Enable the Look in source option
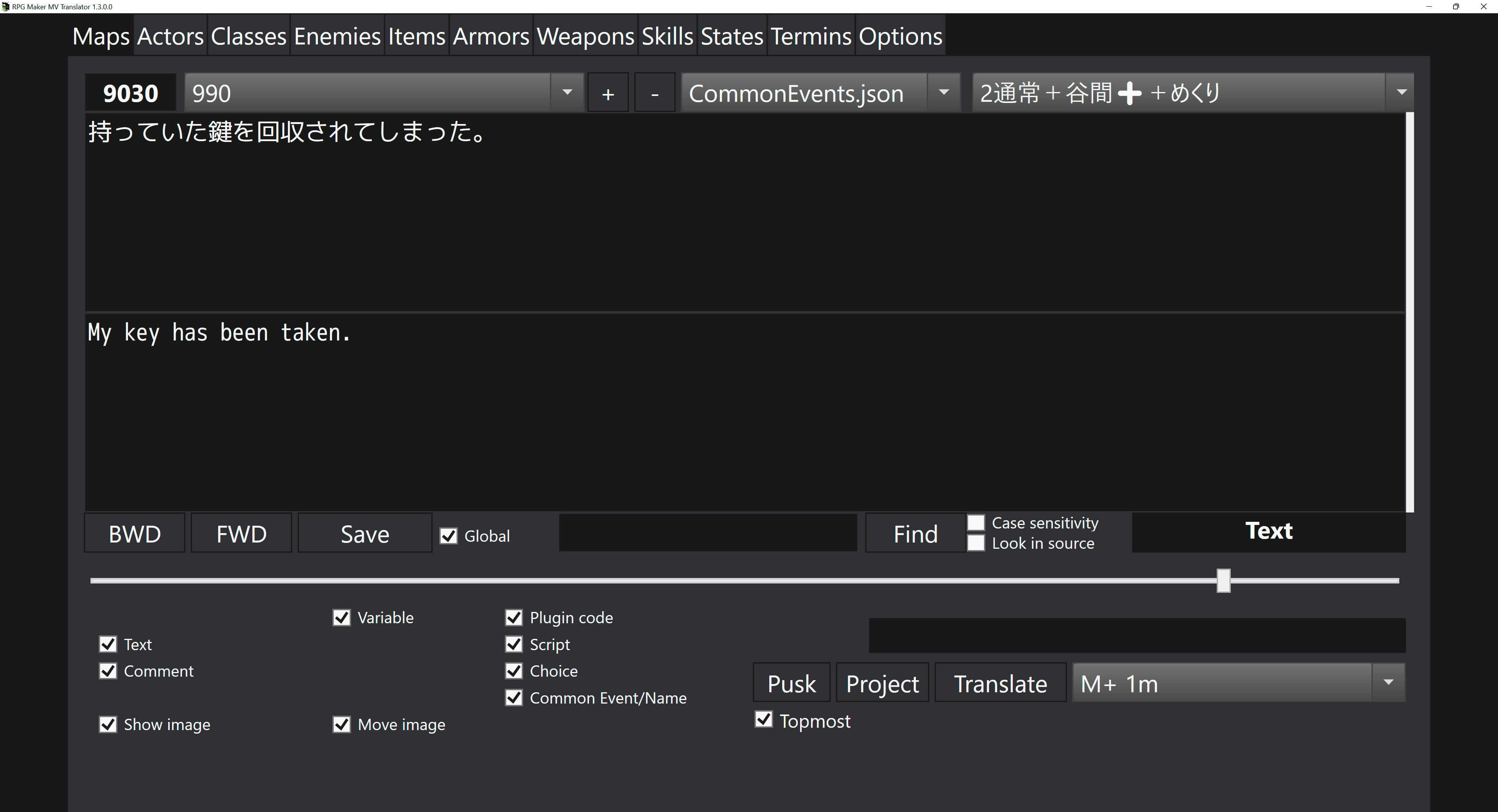 pyautogui.click(x=976, y=543)
